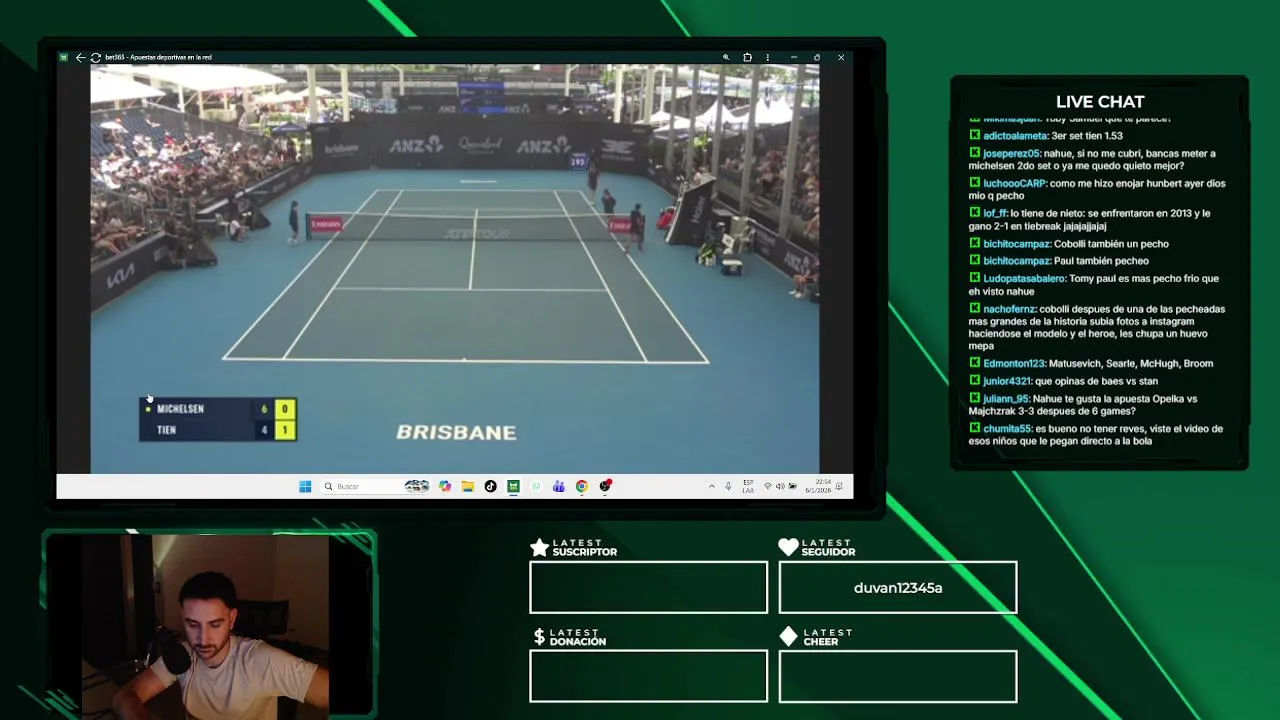Viewport: 1280px width, 720px height.
Task: Click the microphone tray icon
Action: (728, 486)
